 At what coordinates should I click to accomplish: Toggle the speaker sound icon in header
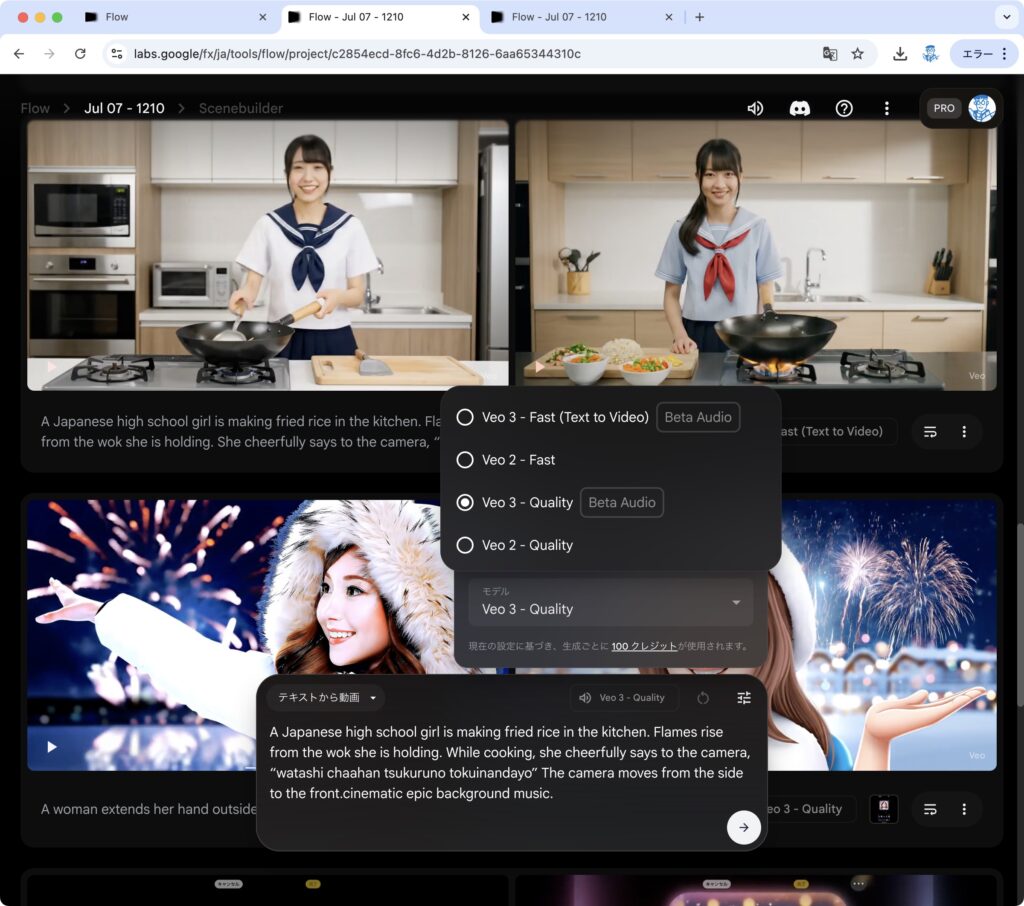[x=755, y=108]
